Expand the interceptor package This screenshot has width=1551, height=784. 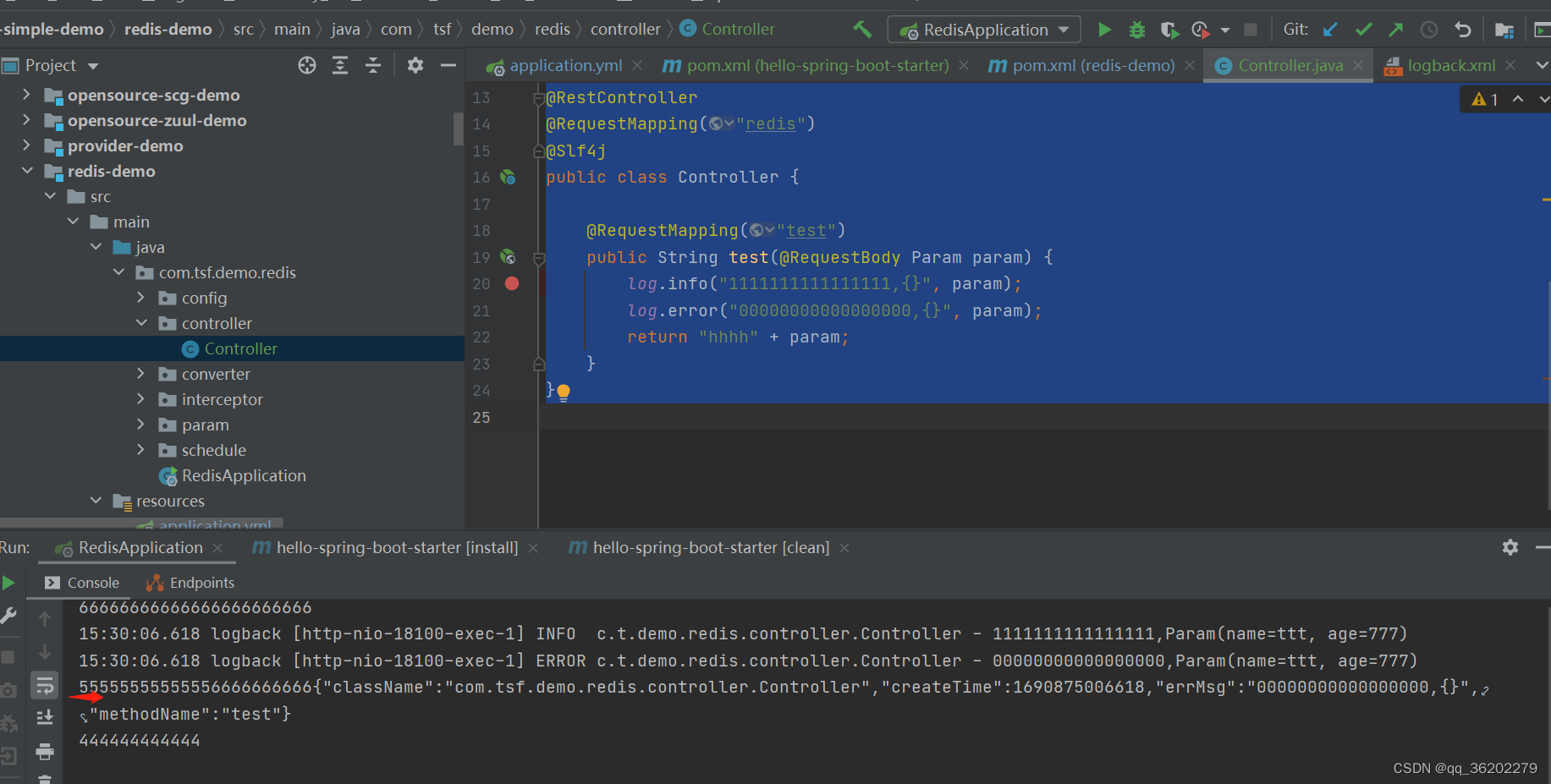[140, 399]
